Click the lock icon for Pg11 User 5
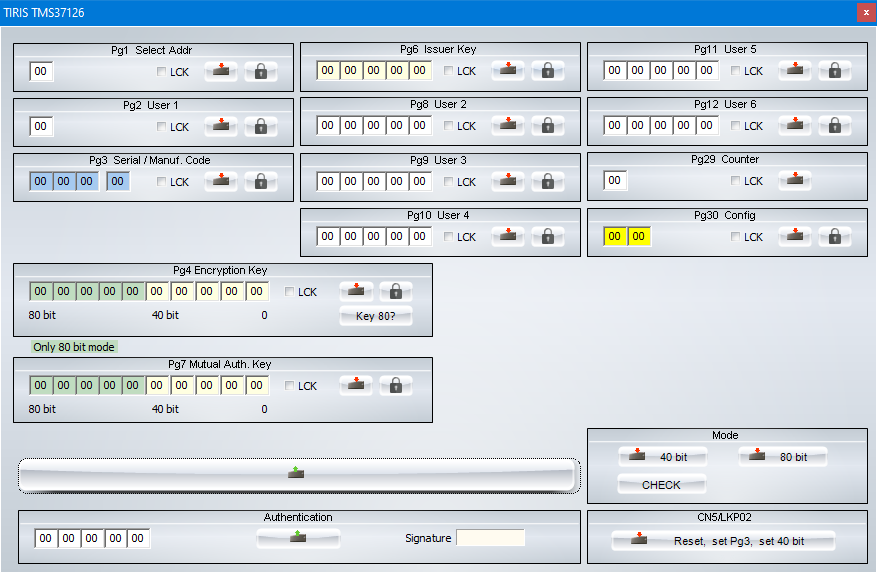877x573 pixels. point(834,71)
